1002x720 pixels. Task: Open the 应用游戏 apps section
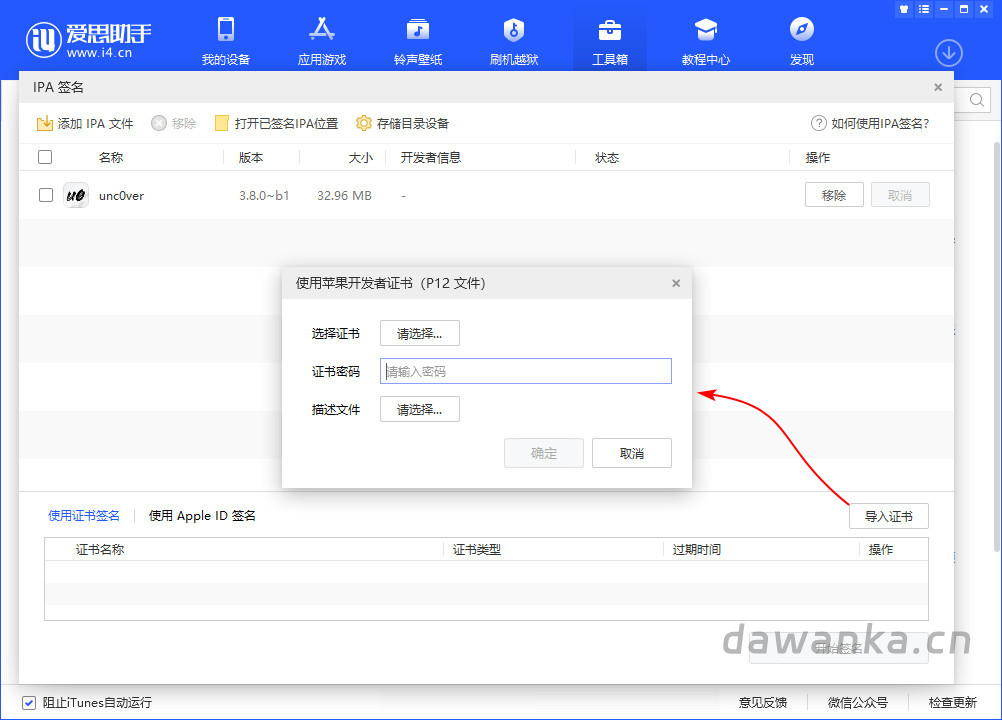coord(321,42)
